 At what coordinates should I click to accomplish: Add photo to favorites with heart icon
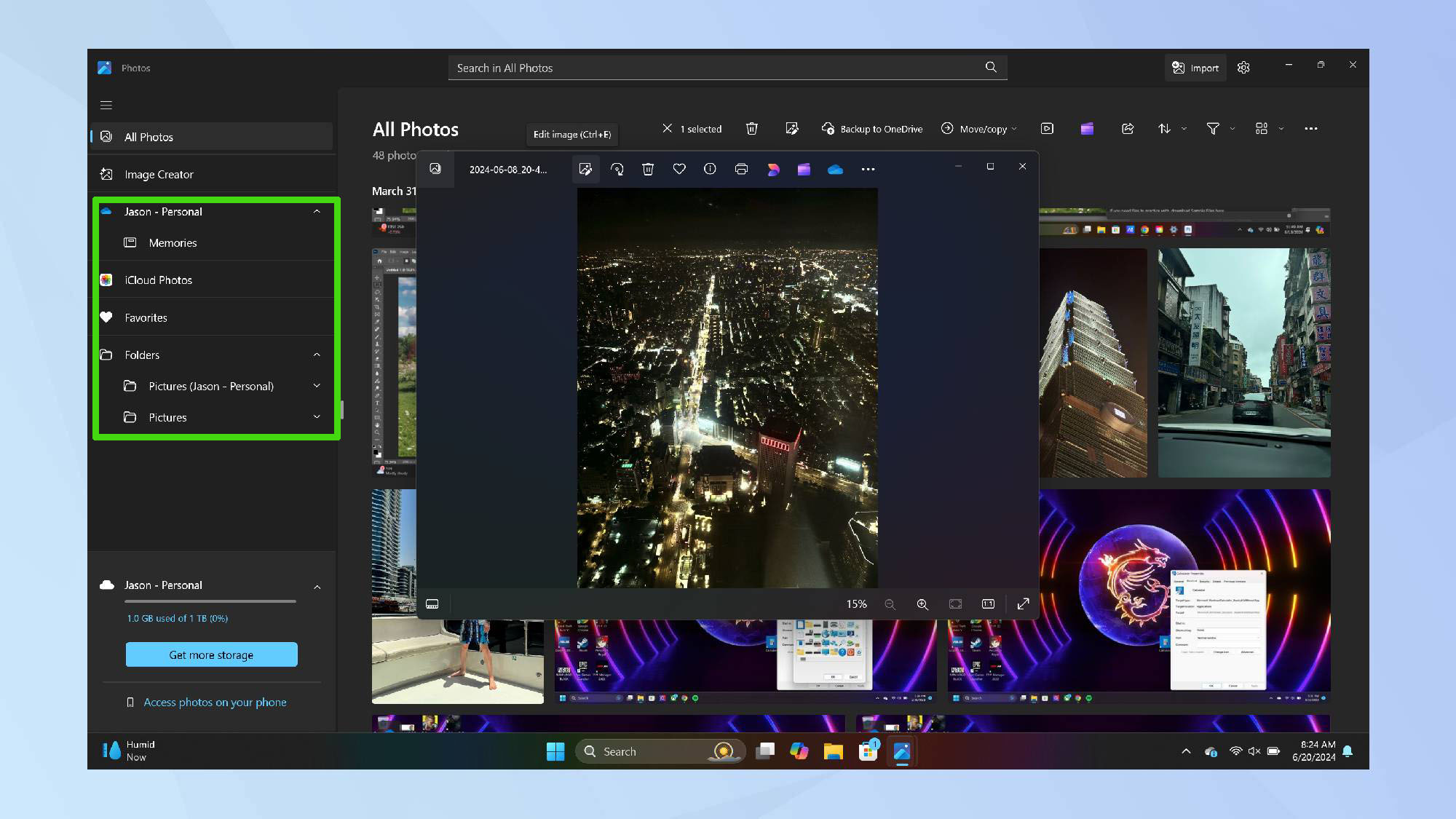tap(679, 169)
